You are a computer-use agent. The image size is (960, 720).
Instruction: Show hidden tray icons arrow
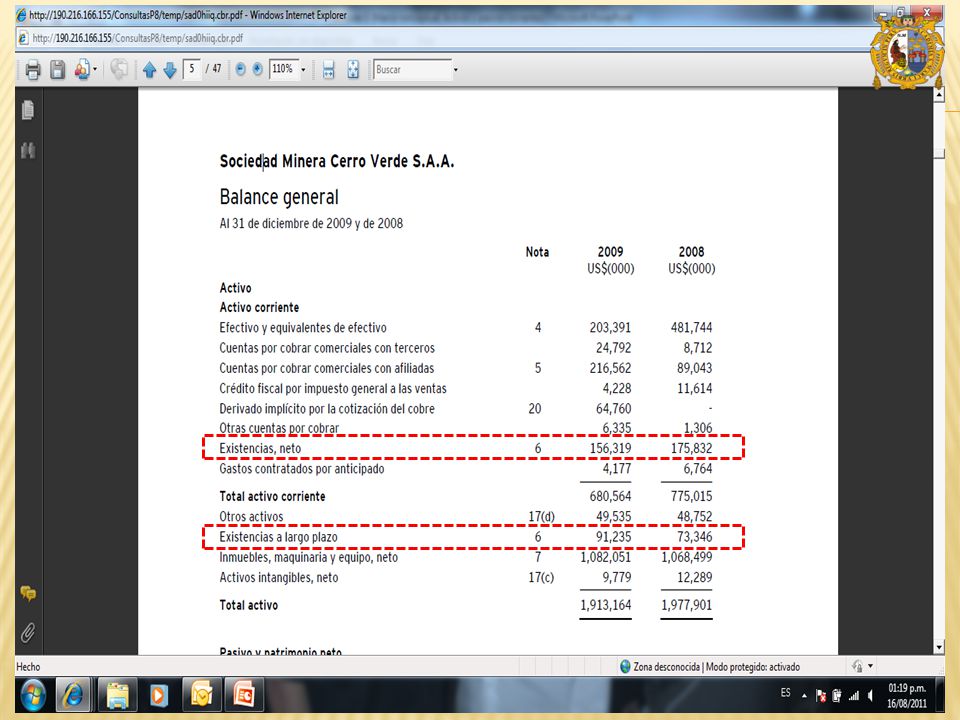point(804,696)
